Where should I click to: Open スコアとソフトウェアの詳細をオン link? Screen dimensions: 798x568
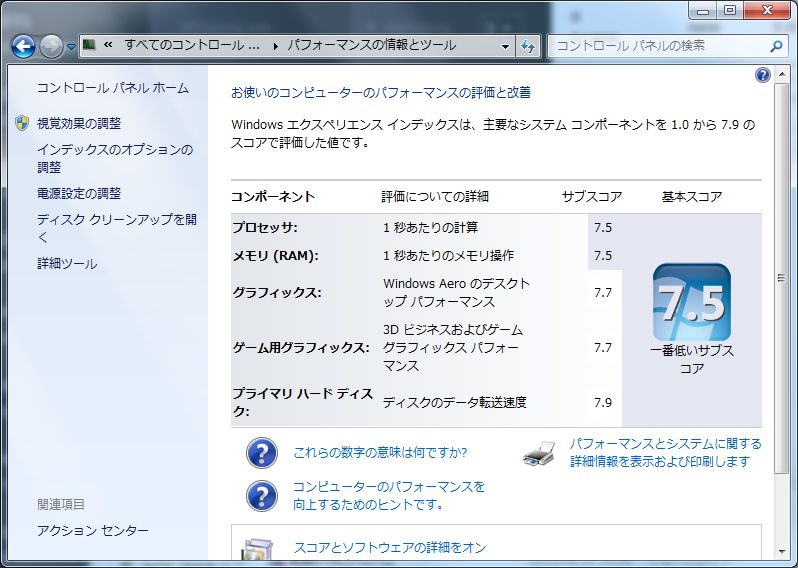click(390, 548)
